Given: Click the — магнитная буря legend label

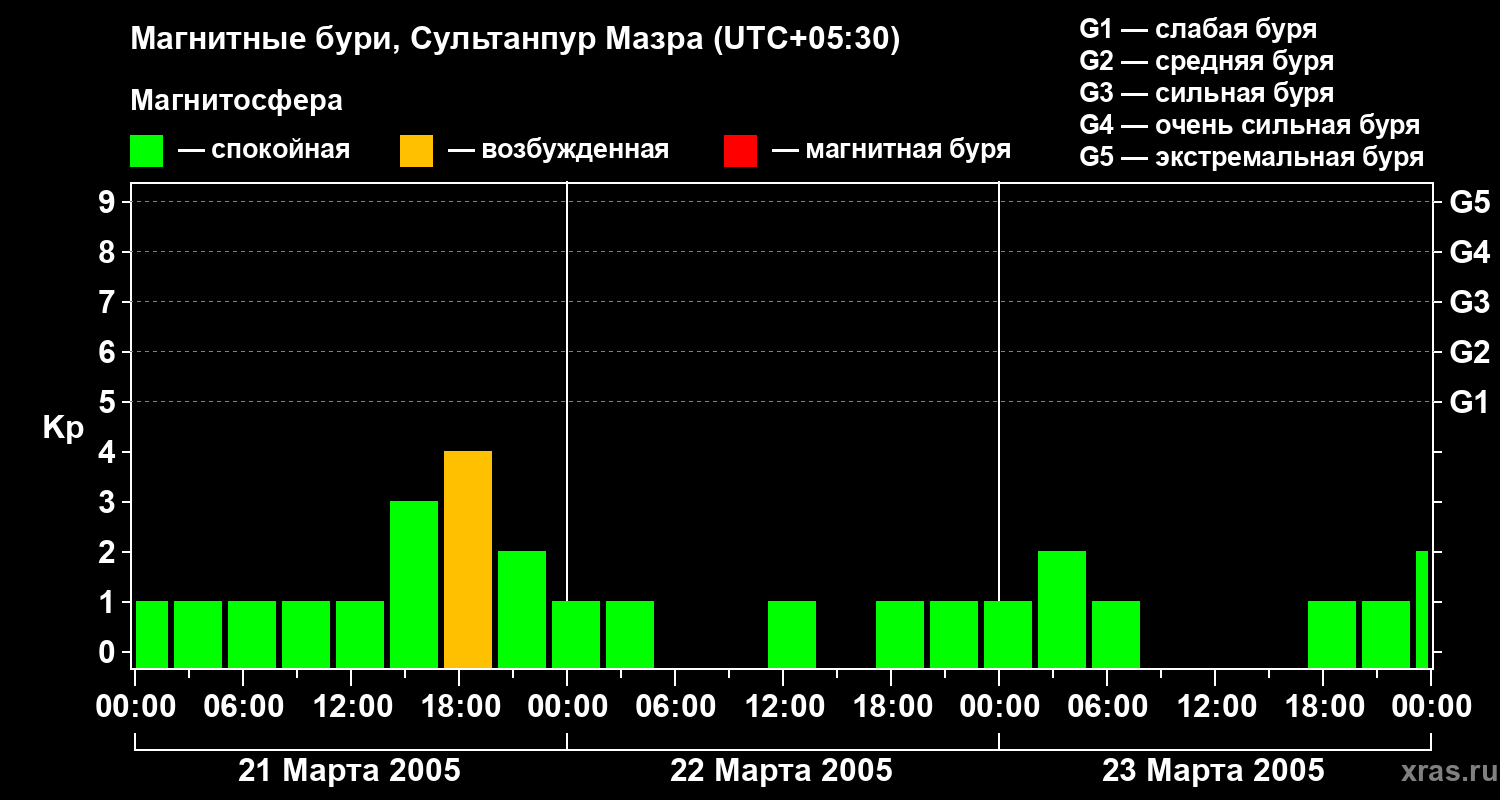Looking at the screenshot, I should point(892,150).
